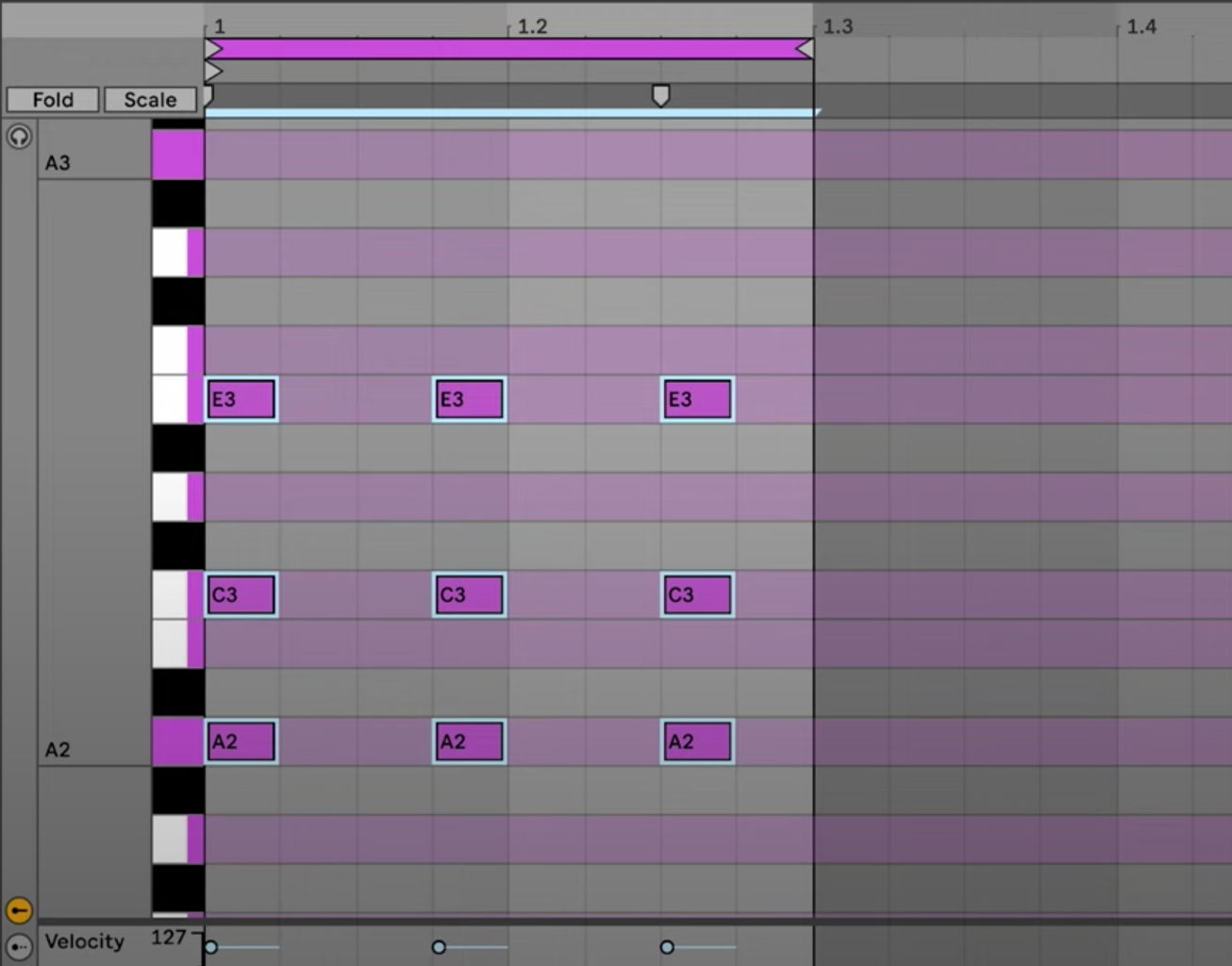Click the clip start marker triangle

(x=213, y=72)
